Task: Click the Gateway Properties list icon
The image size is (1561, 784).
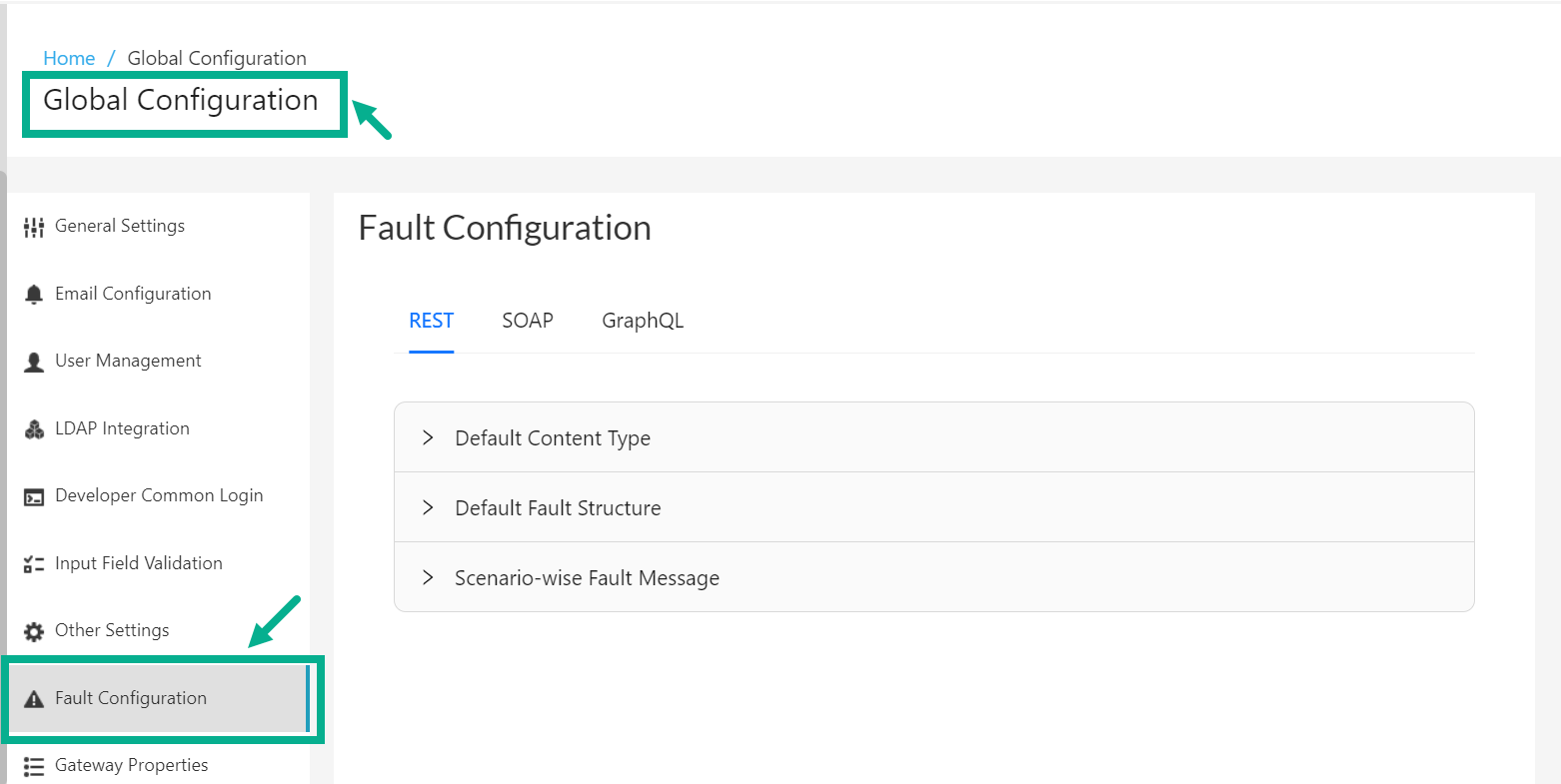Action: pos(33,765)
